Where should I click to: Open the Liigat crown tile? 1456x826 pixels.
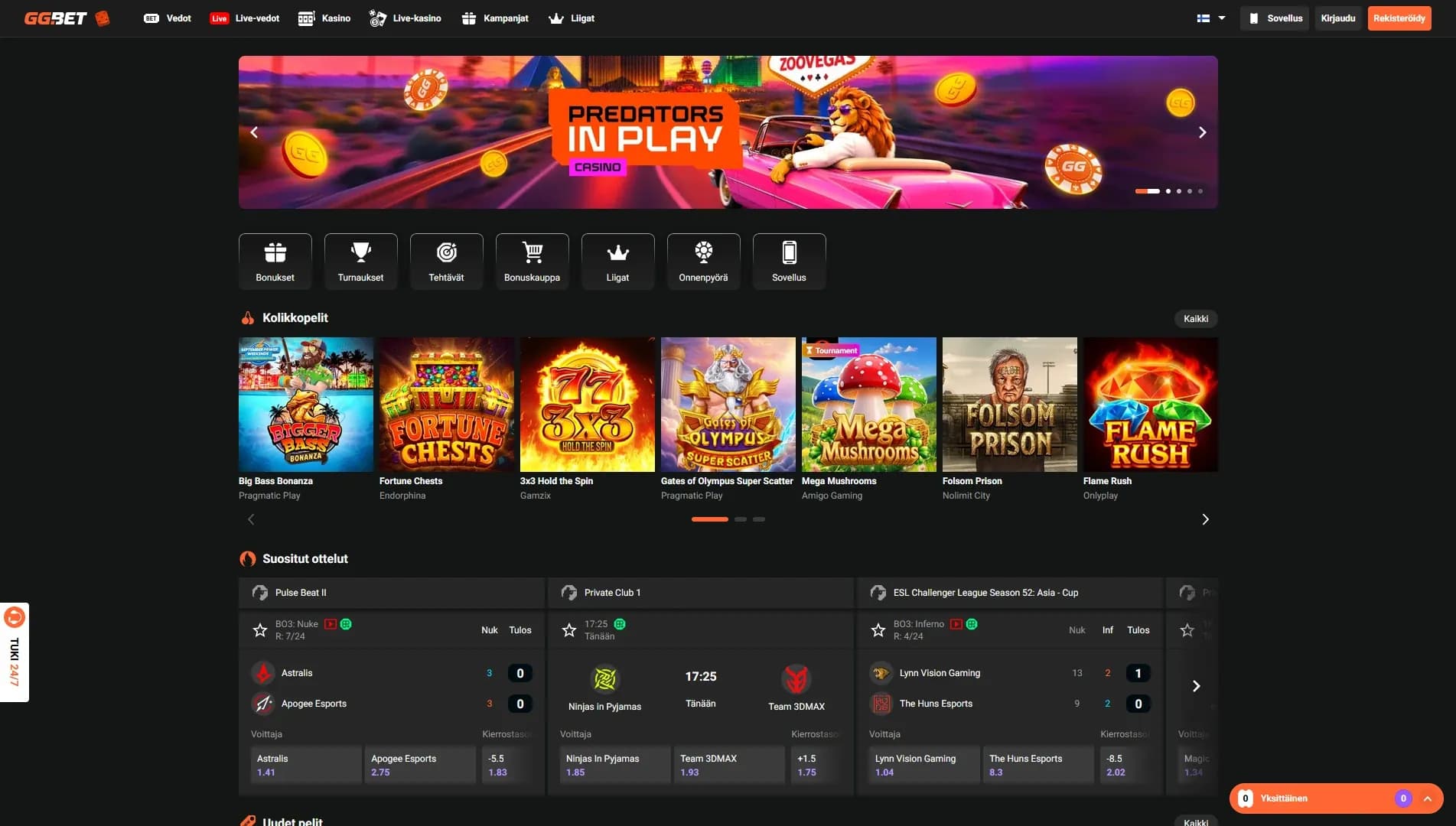pyautogui.click(x=618, y=262)
